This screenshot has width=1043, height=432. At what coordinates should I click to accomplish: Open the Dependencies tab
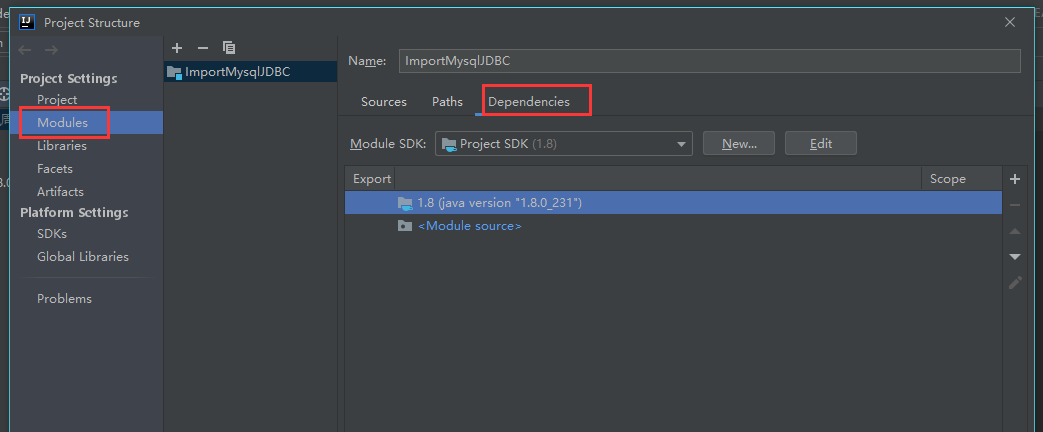pyautogui.click(x=529, y=102)
